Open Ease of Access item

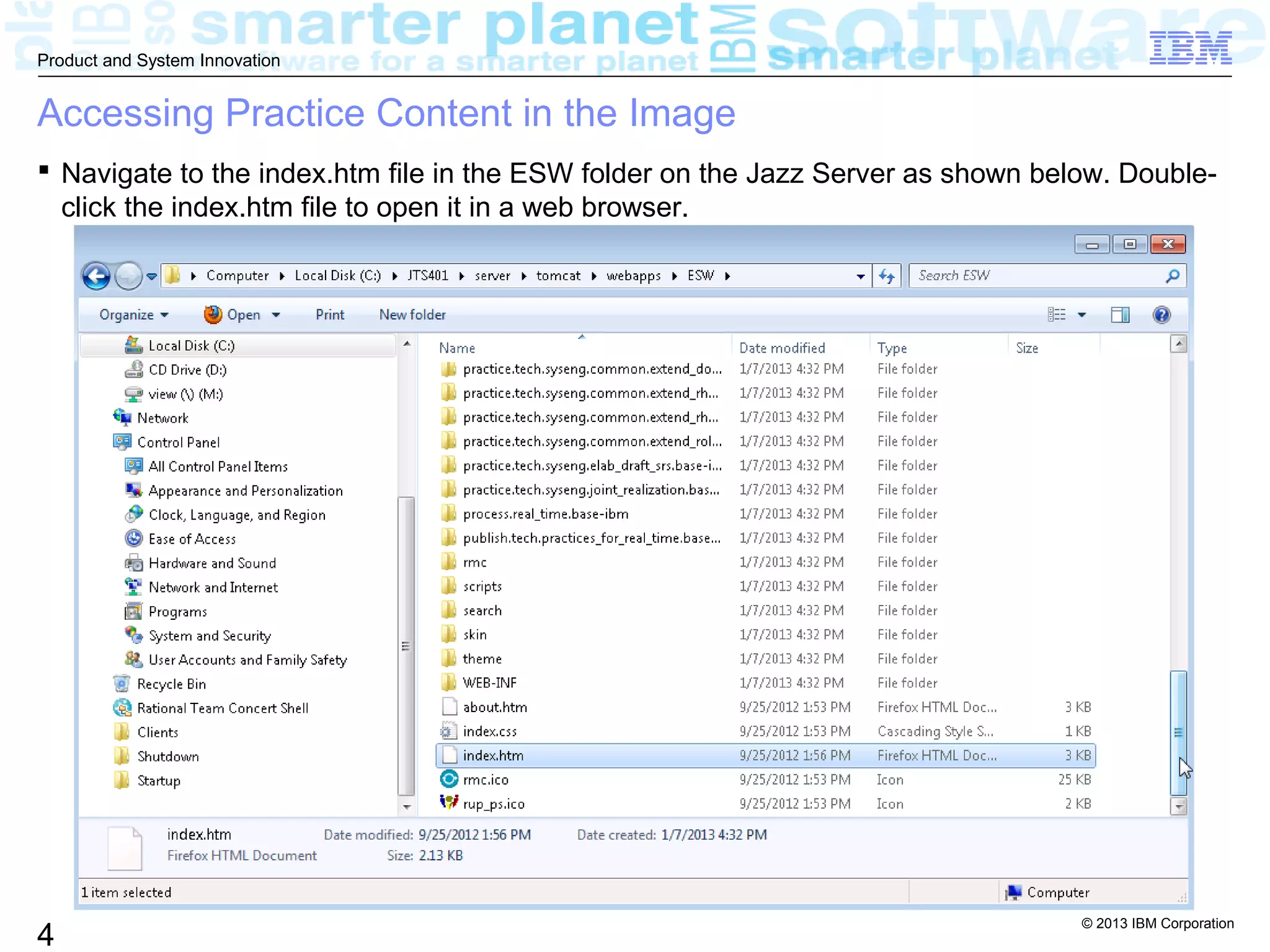click(192, 539)
